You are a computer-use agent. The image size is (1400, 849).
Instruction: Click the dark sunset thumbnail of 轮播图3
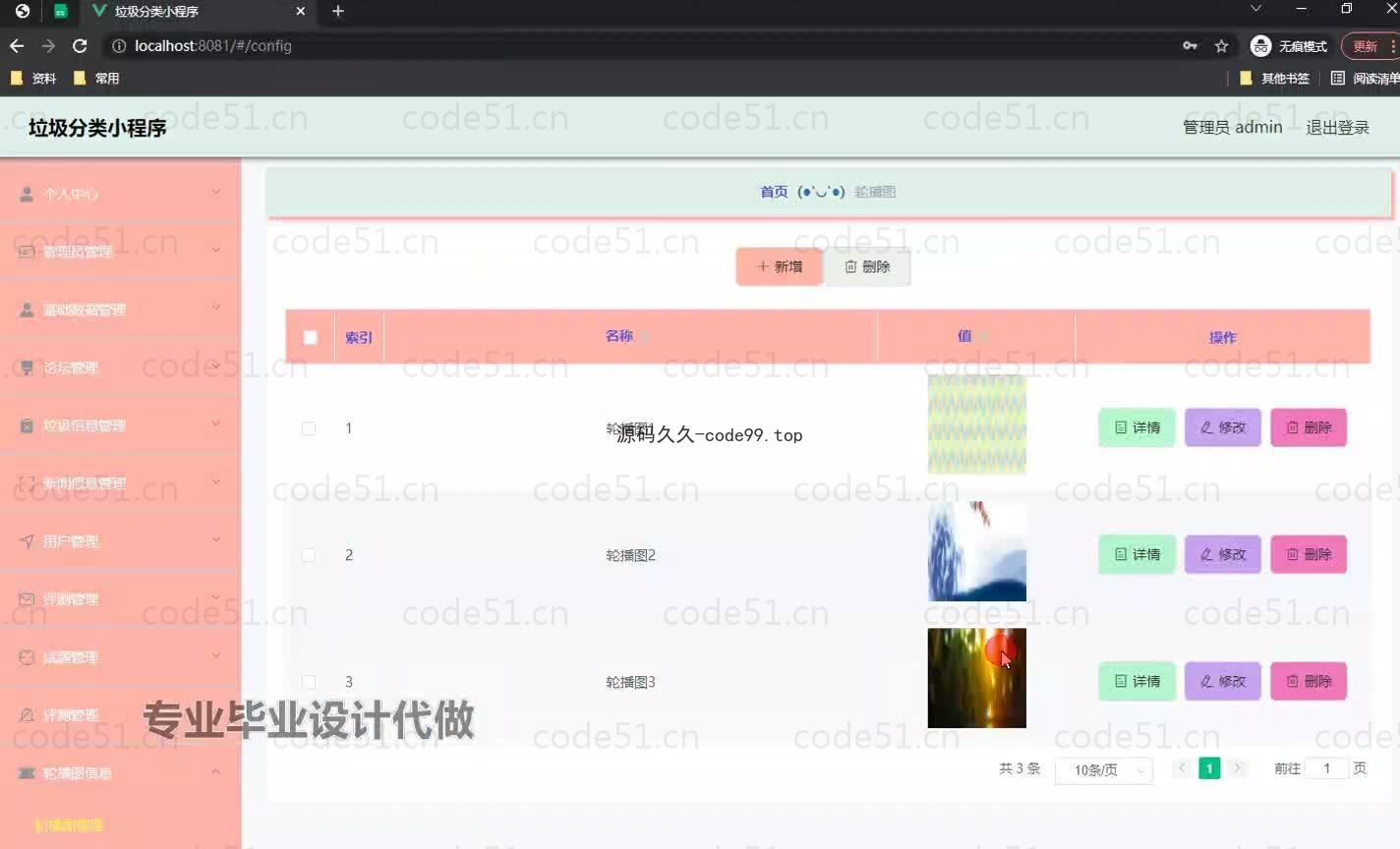point(977,678)
